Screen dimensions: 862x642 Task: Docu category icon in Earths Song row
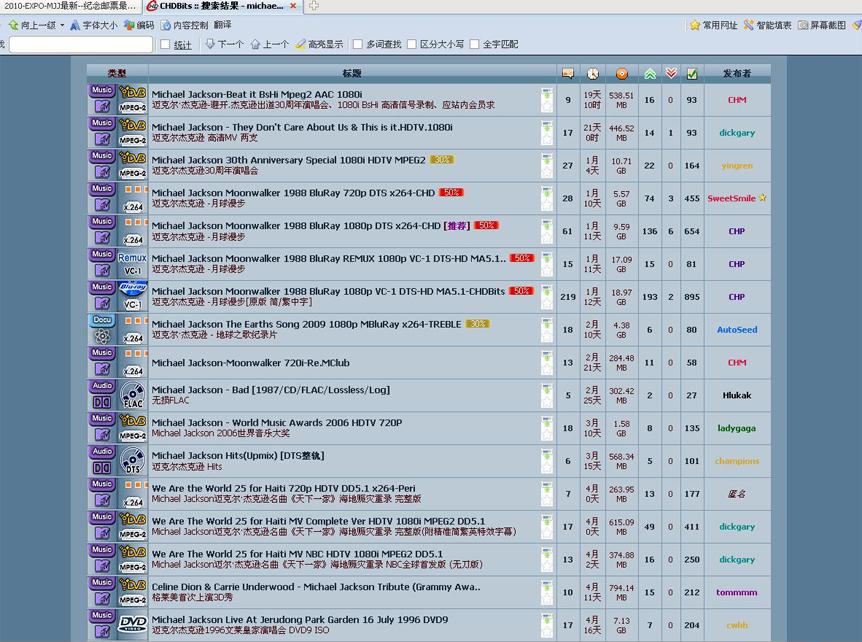pos(102,329)
